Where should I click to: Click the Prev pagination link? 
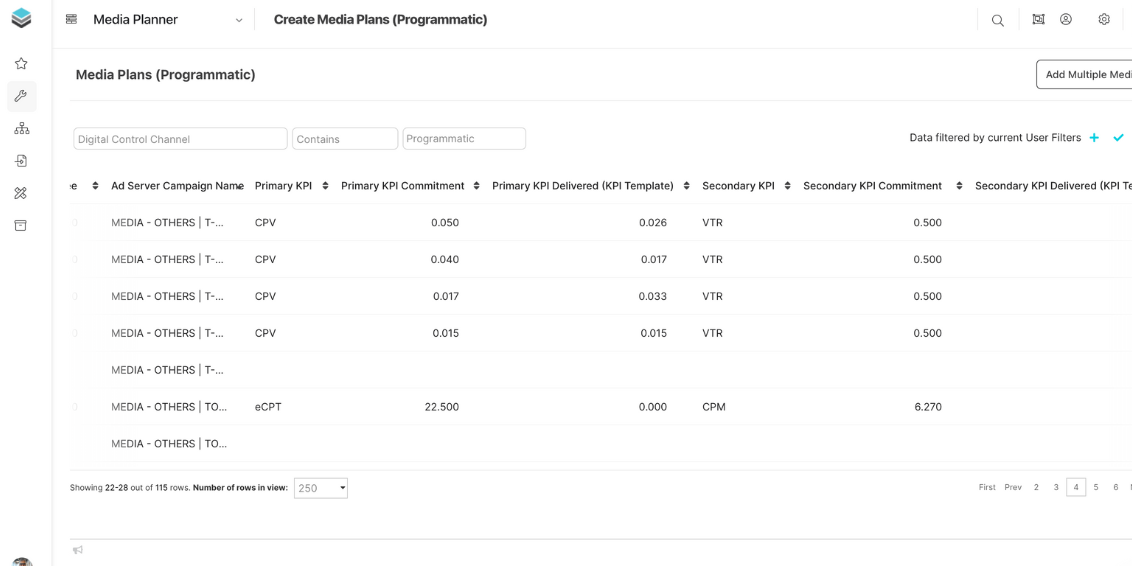coord(1013,487)
